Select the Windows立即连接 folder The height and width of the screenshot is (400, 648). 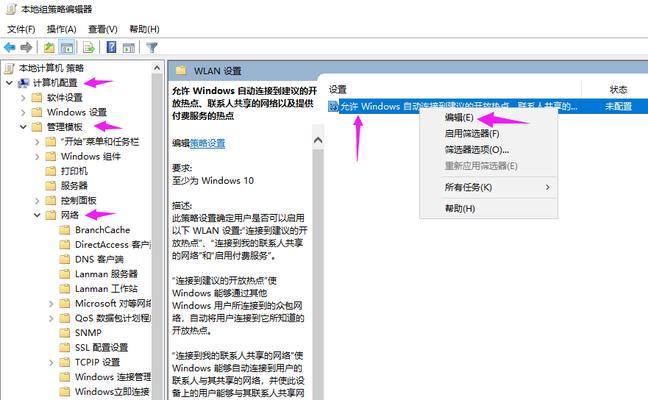pyautogui.click(x=112, y=391)
